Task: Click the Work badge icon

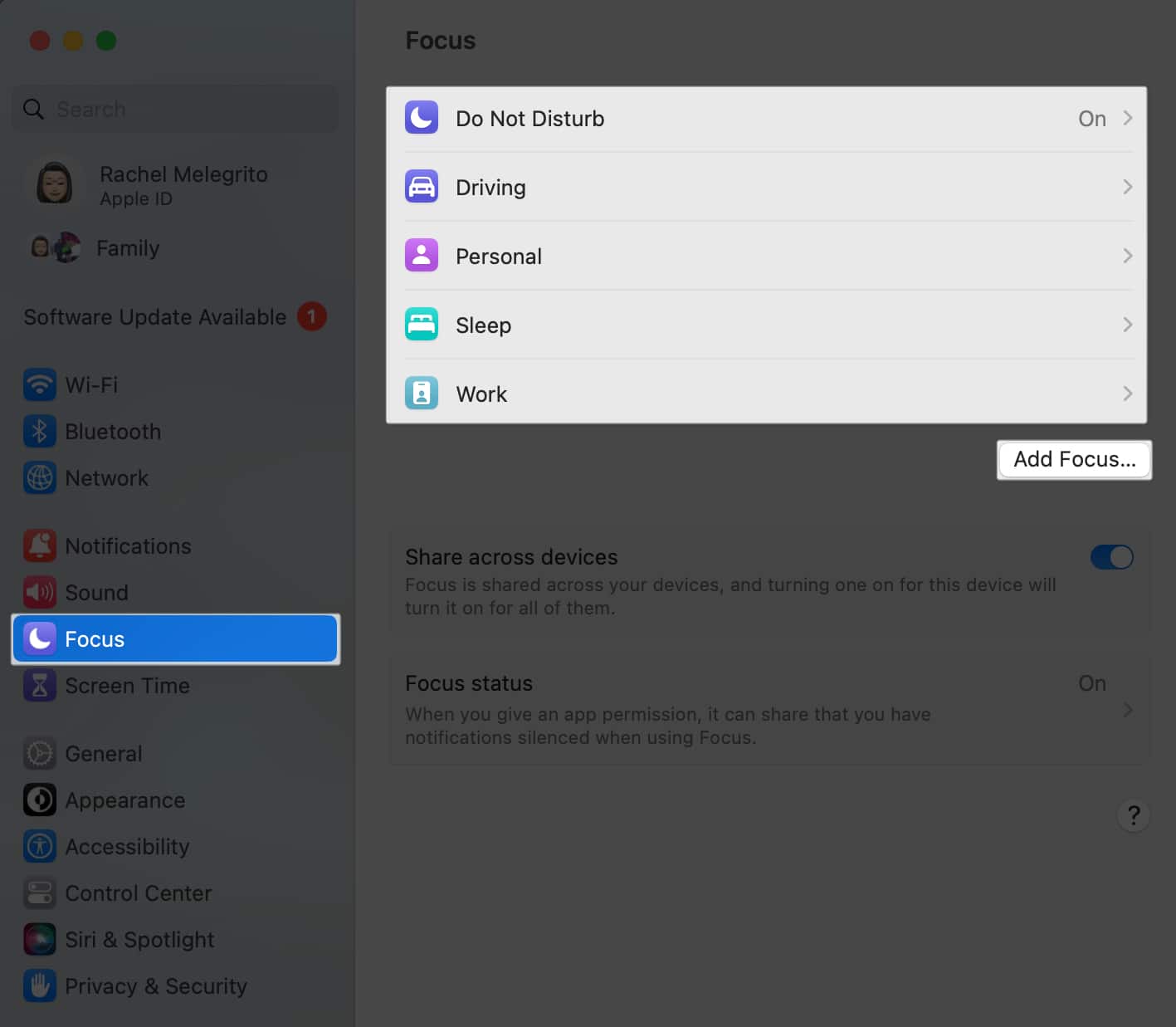Action: [x=422, y=394]
